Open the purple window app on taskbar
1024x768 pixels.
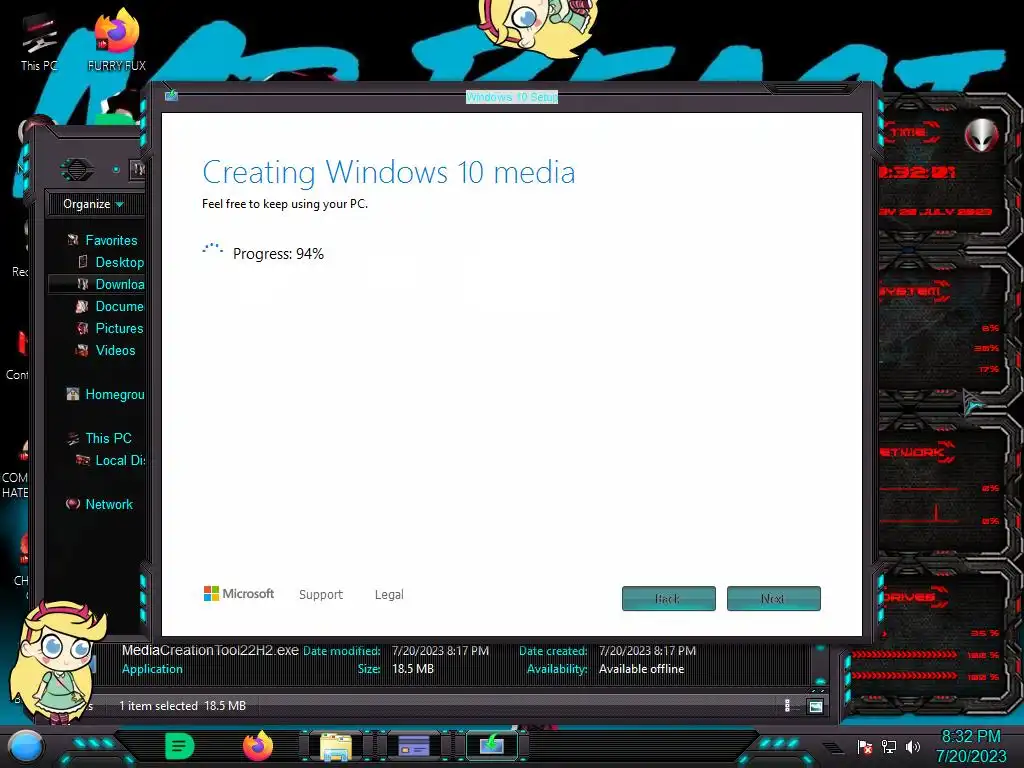tap(414, 746)
